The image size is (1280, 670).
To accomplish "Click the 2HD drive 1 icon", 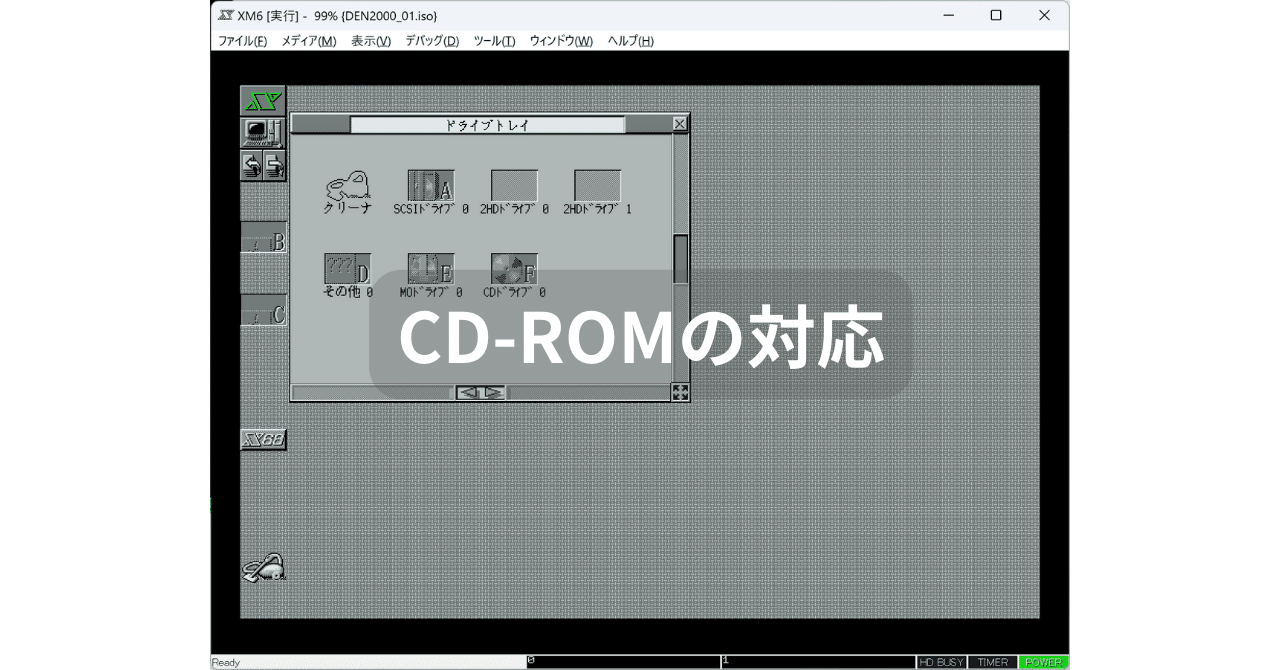I will coord(597,186).
